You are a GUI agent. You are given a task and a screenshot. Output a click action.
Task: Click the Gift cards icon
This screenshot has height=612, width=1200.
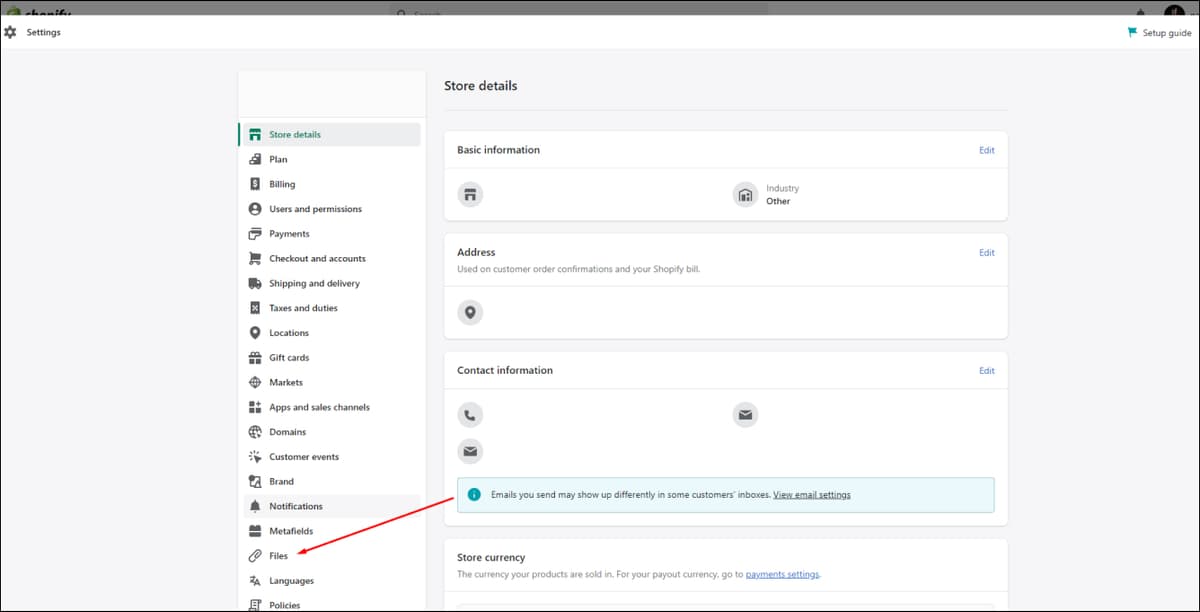[x=255, y=358]
